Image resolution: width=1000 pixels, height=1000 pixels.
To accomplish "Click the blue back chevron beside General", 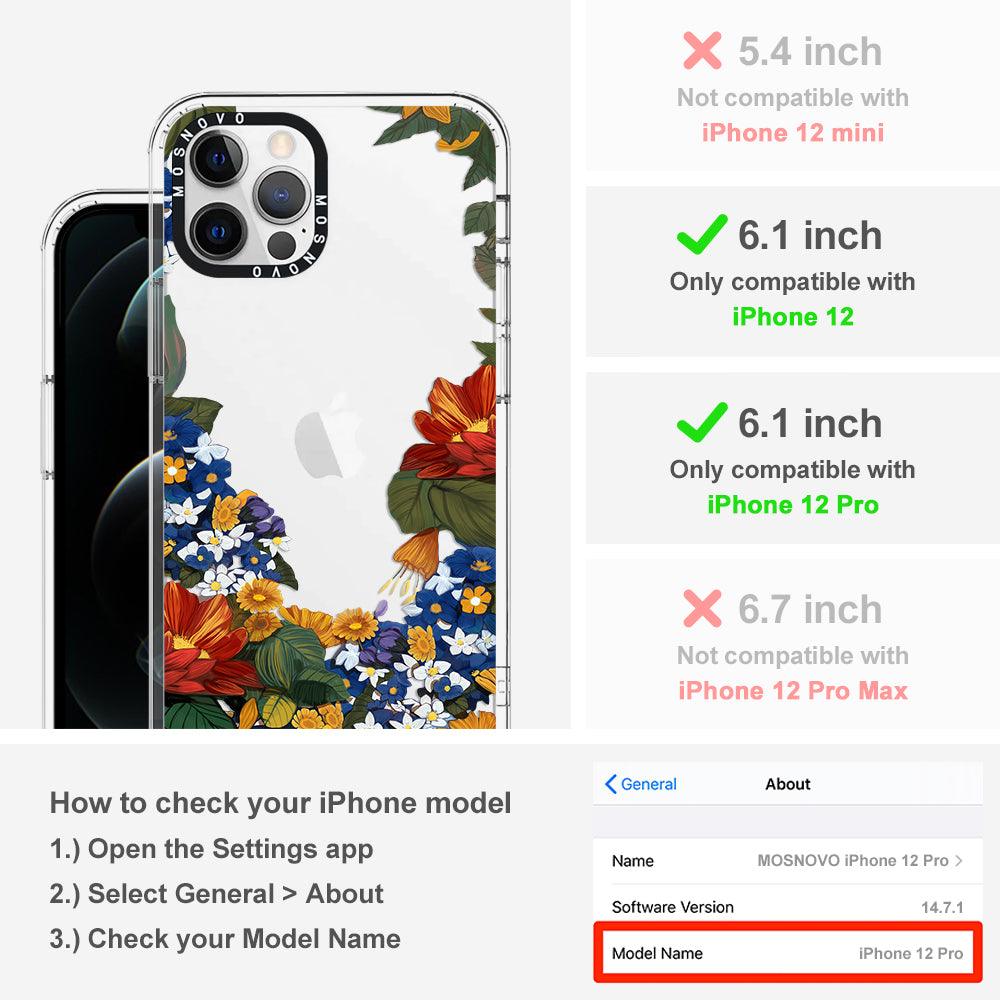I will (610, 784).
